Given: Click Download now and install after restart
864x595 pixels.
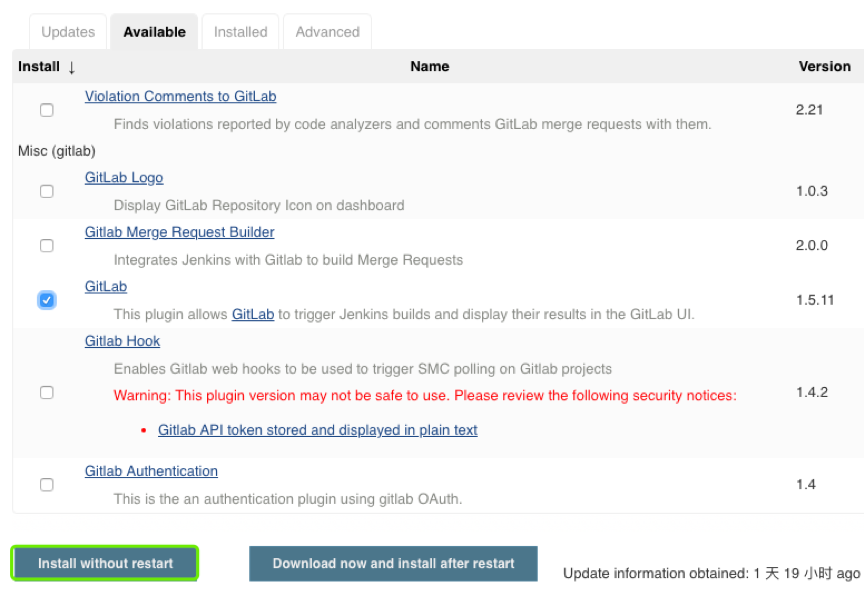Looking at the screenshot, I should (393, 563).
